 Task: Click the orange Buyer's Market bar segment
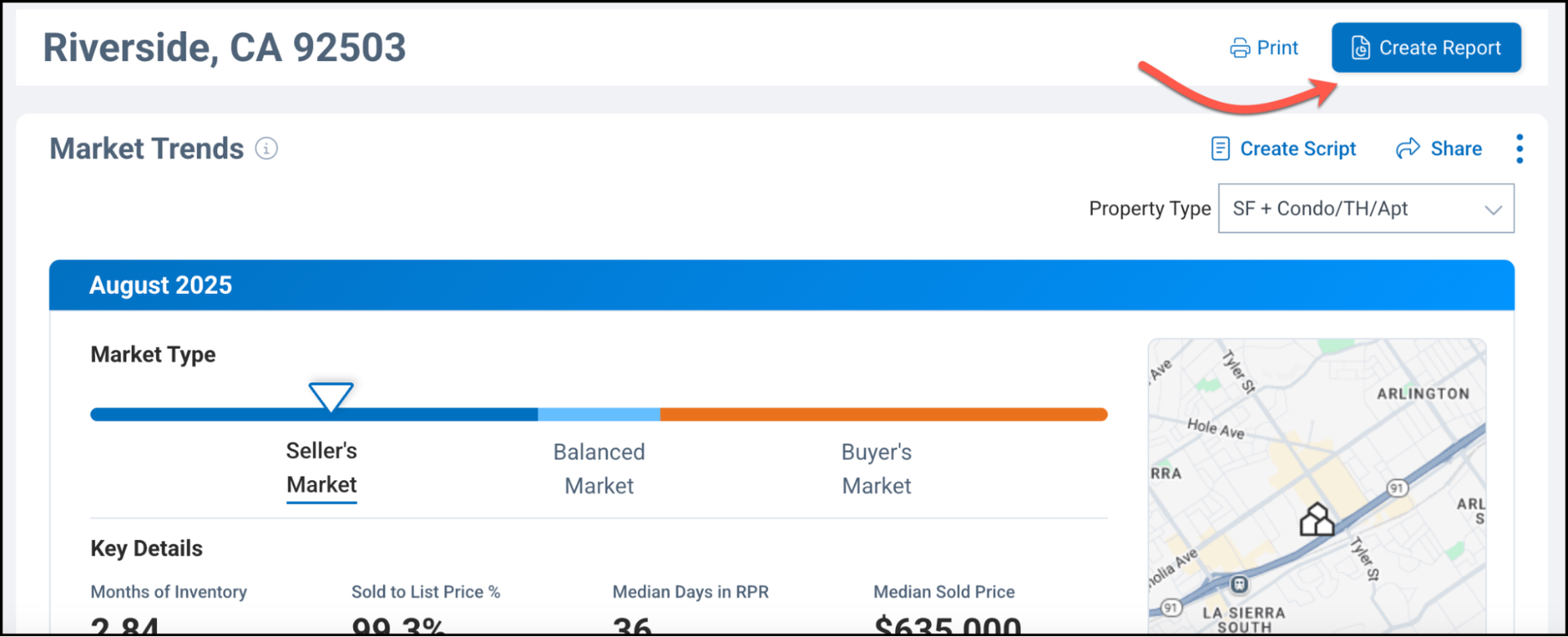[882, 415]
